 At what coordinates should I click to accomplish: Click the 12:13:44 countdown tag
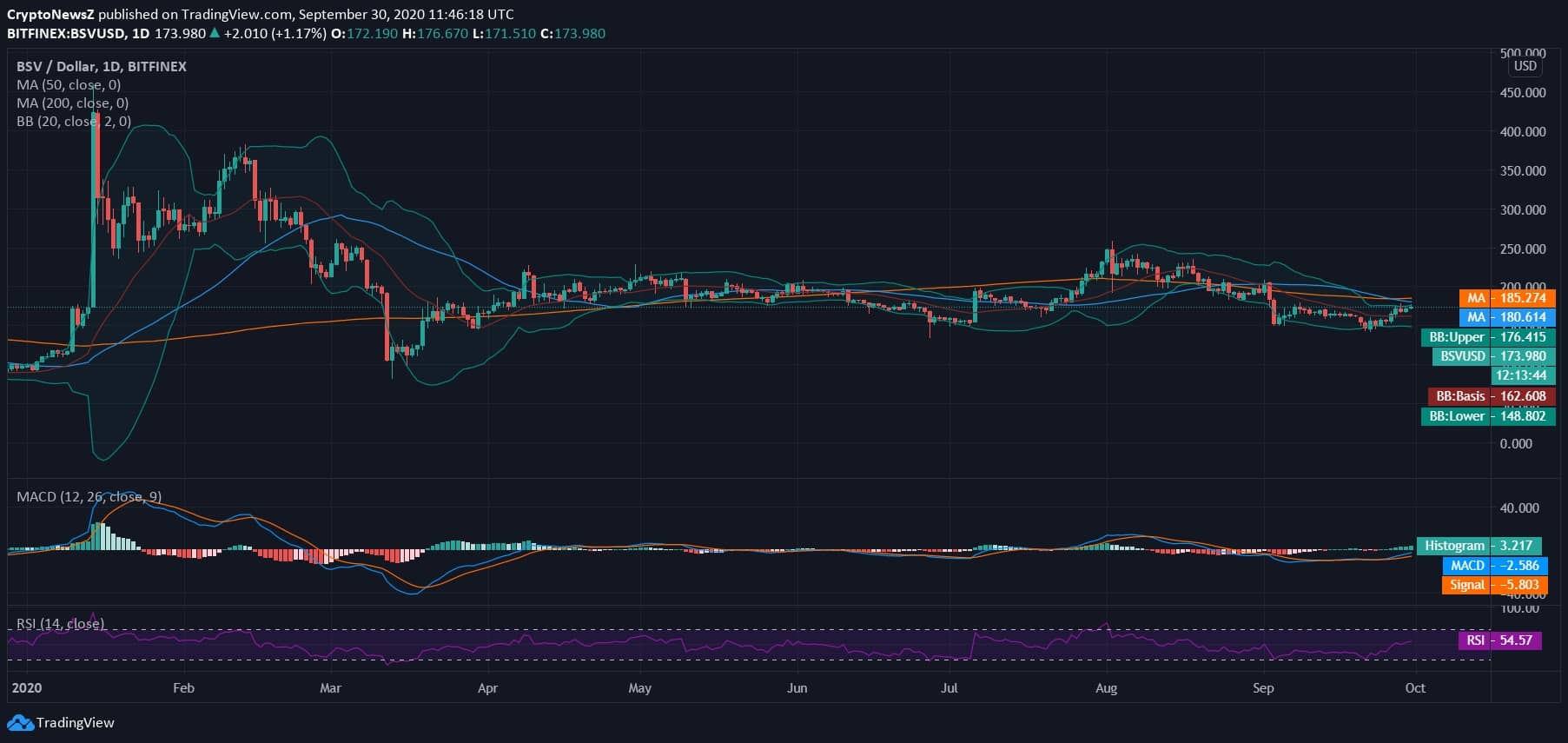point(1522,375)
